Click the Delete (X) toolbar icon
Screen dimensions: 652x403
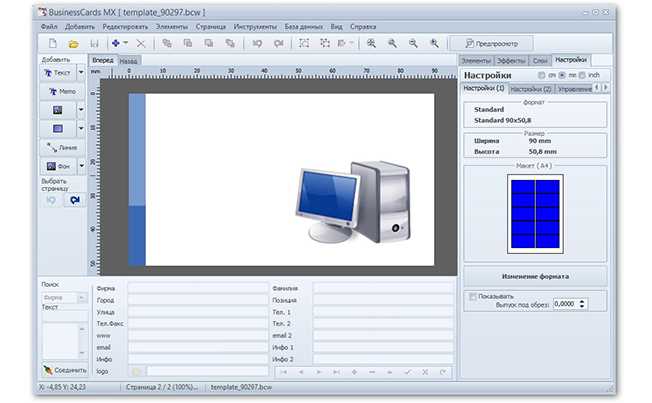click(x=141, y=44)
